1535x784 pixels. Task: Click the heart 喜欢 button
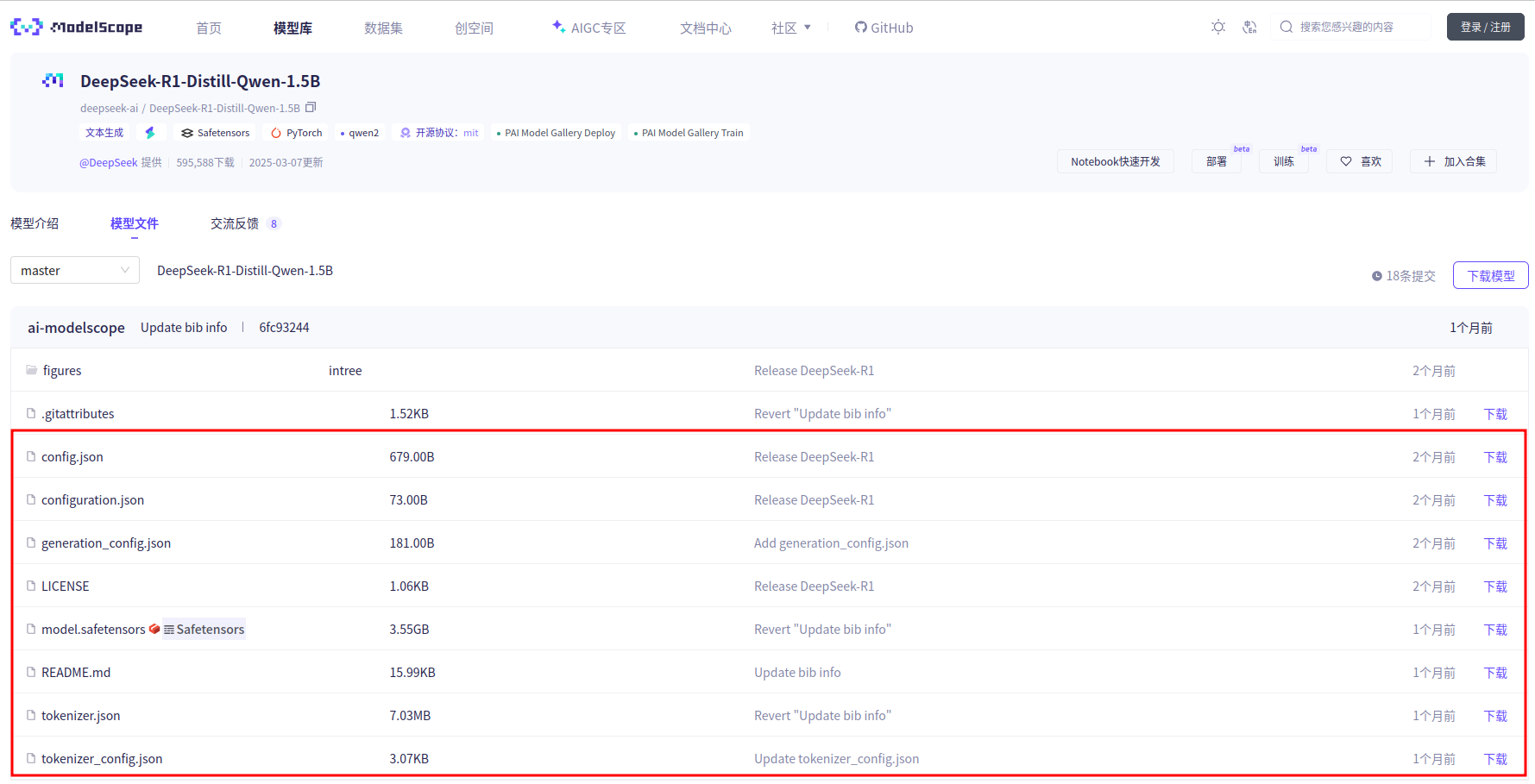(1360, 161)
